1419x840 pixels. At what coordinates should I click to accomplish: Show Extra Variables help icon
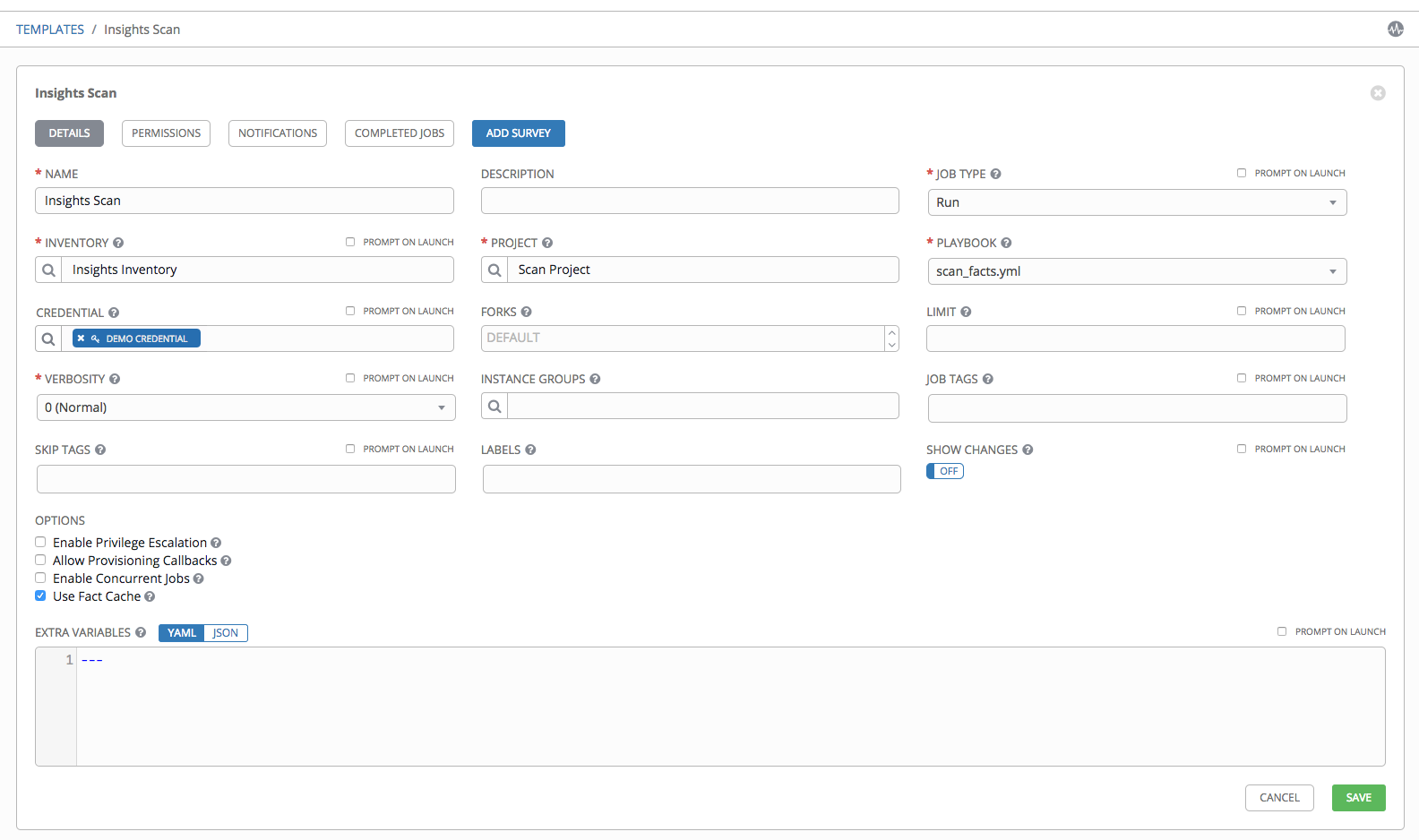click(x=141, y=632)
